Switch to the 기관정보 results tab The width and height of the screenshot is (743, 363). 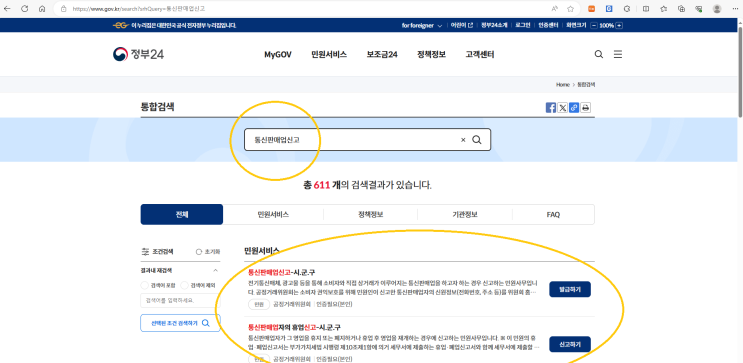(x=465, y=214)
